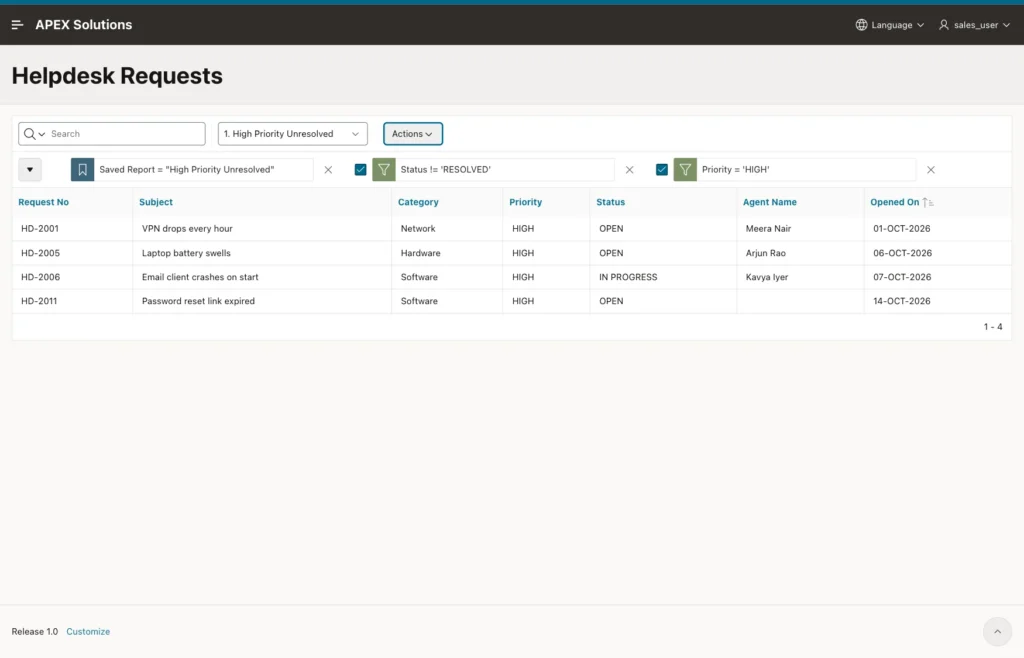1024x658 pixels.
Task: Click the scroll-to-top arrow button
Action: (997, 631)
